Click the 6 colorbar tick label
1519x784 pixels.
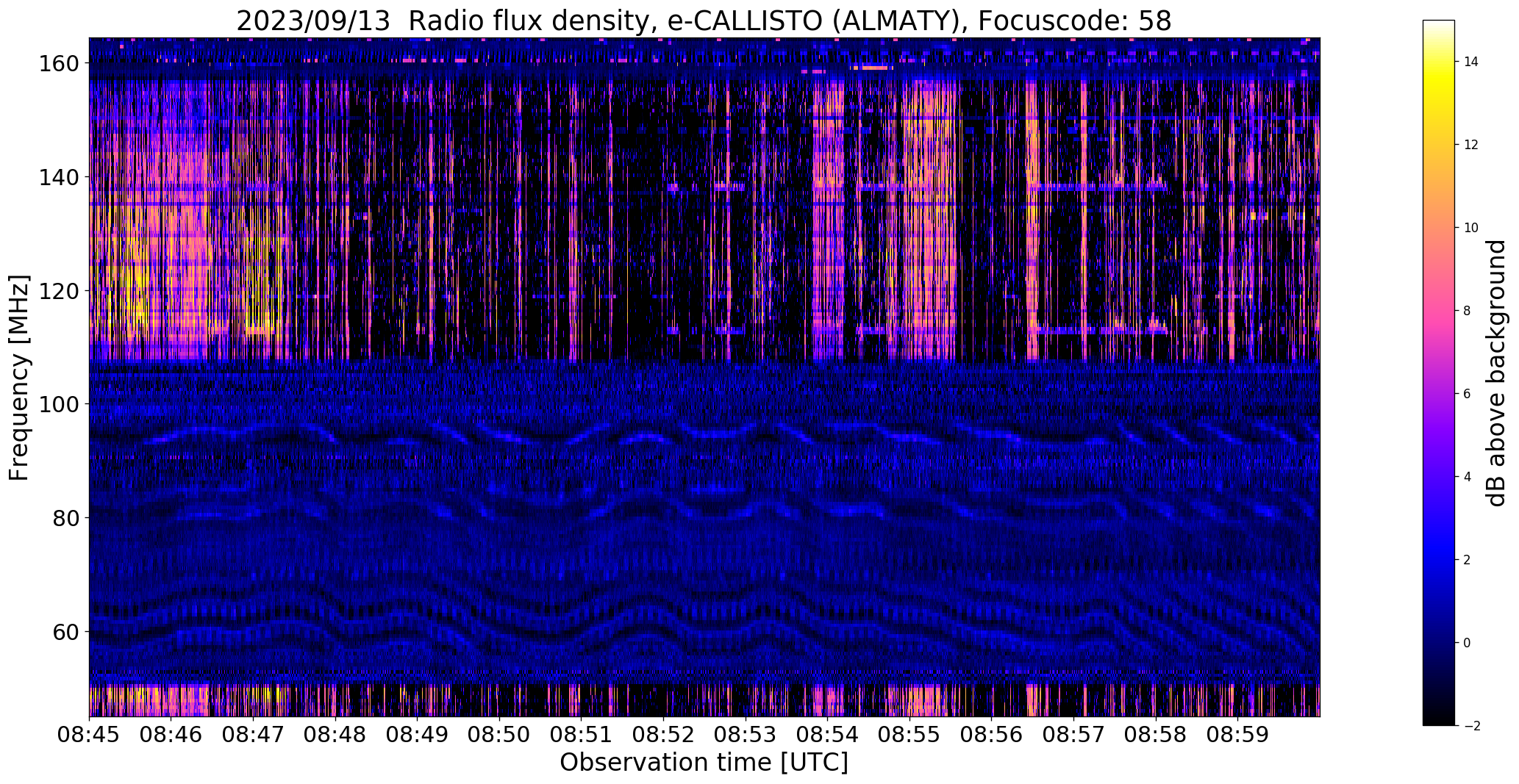1468,394
